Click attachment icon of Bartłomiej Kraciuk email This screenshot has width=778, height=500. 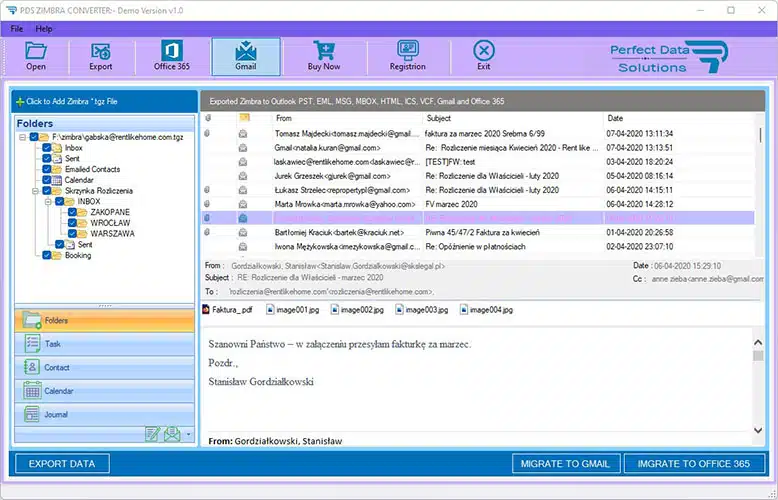207,232
